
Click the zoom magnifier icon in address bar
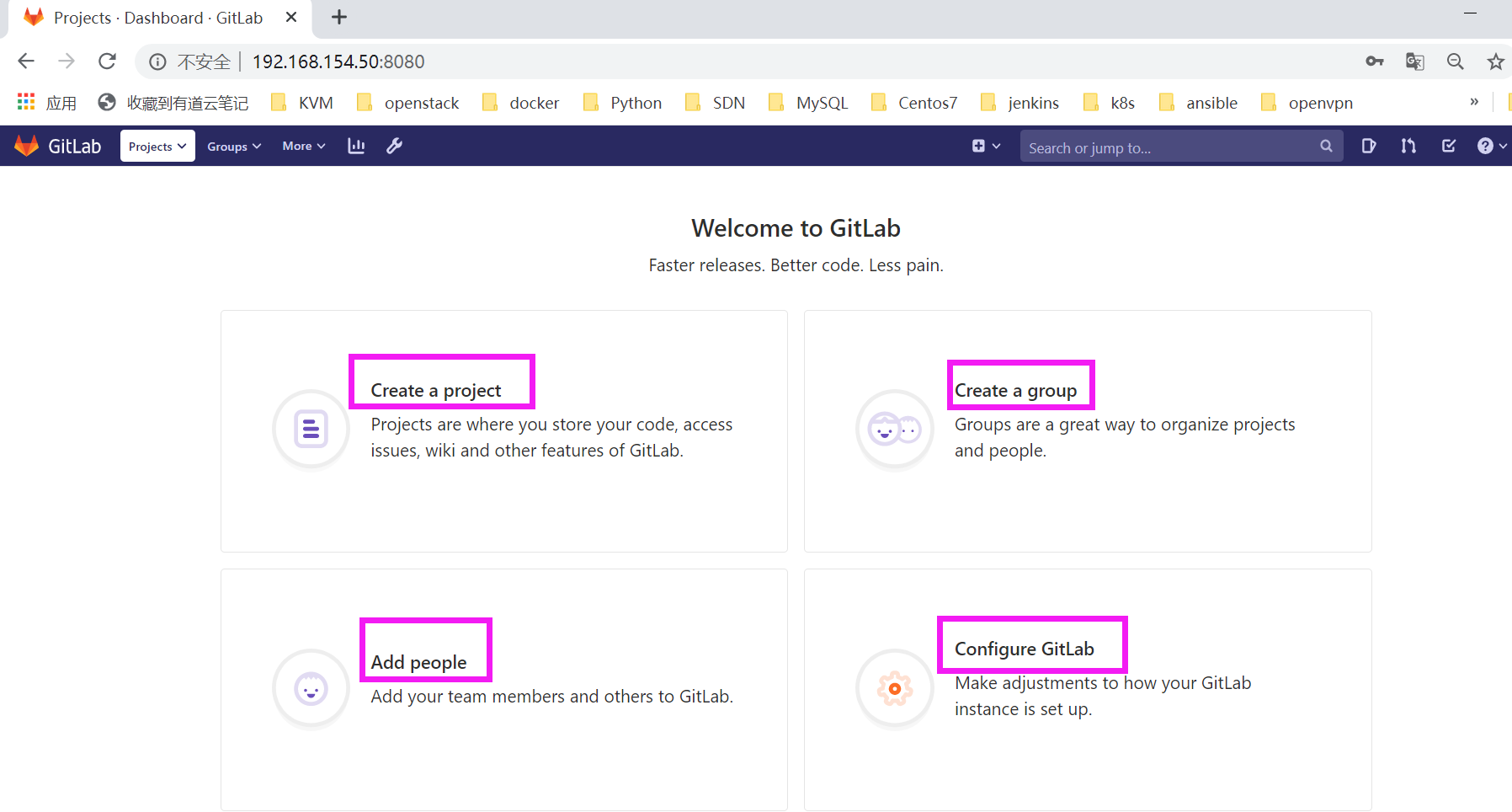click(x=1455, y=61)
